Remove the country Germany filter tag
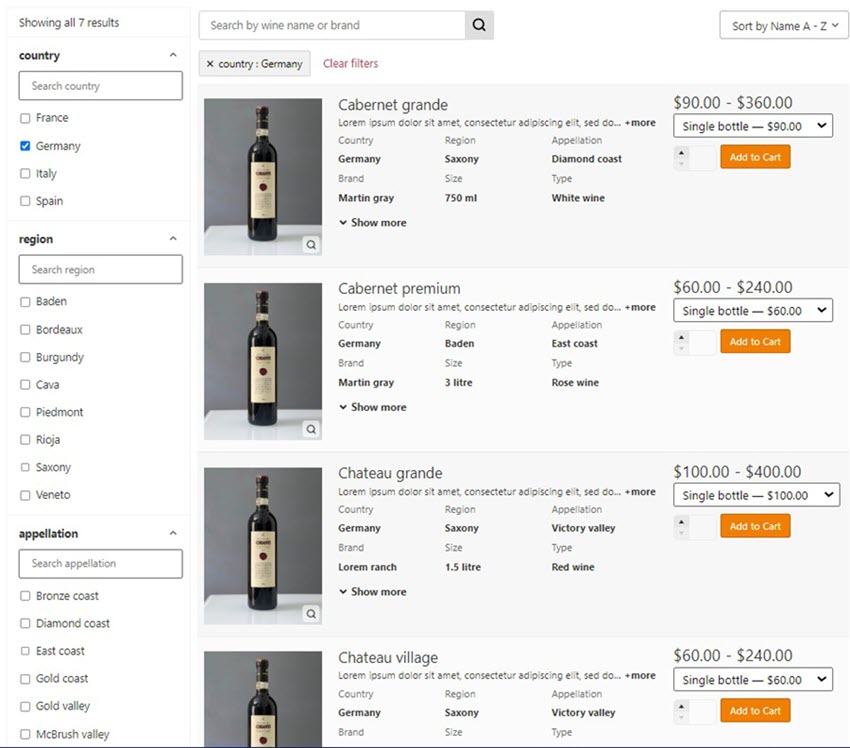850x748 pixels. coord(210,64)
